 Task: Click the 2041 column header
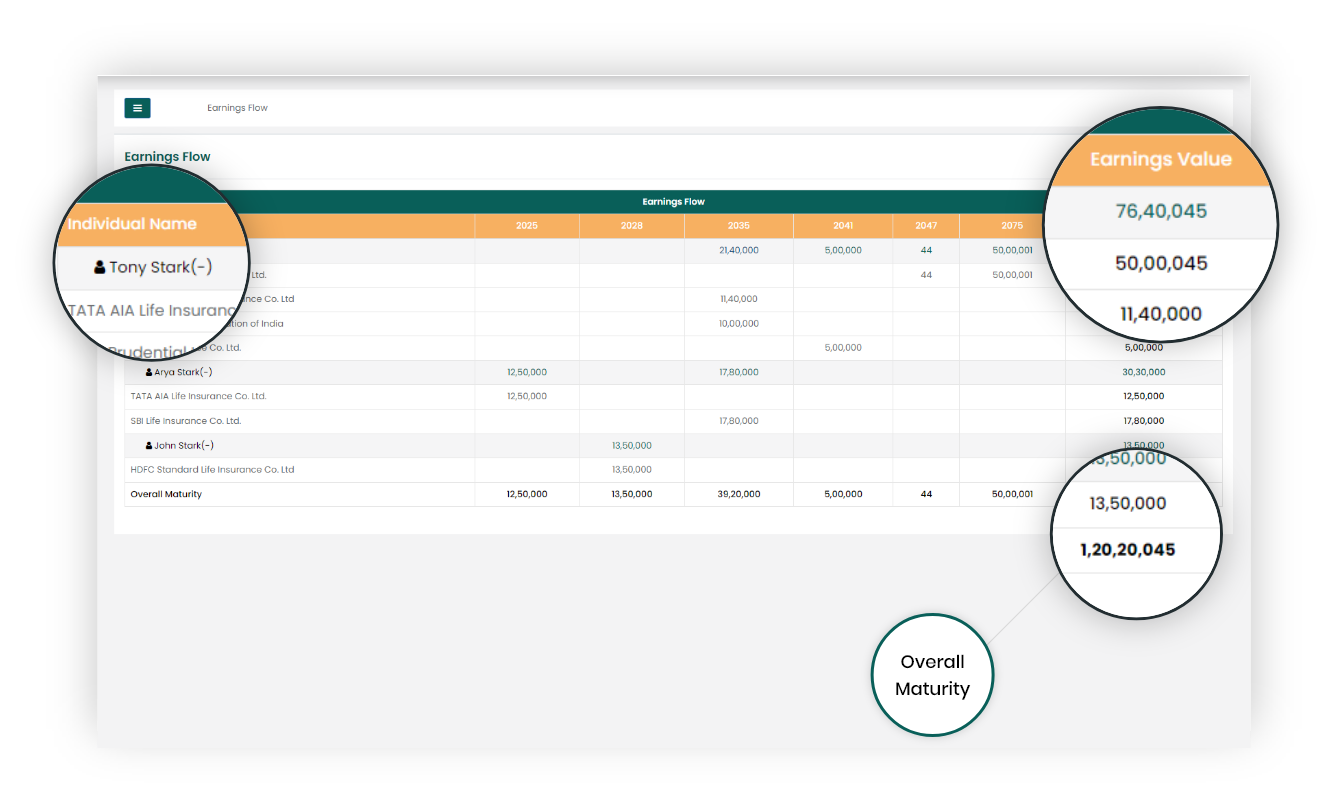(843, 226)
